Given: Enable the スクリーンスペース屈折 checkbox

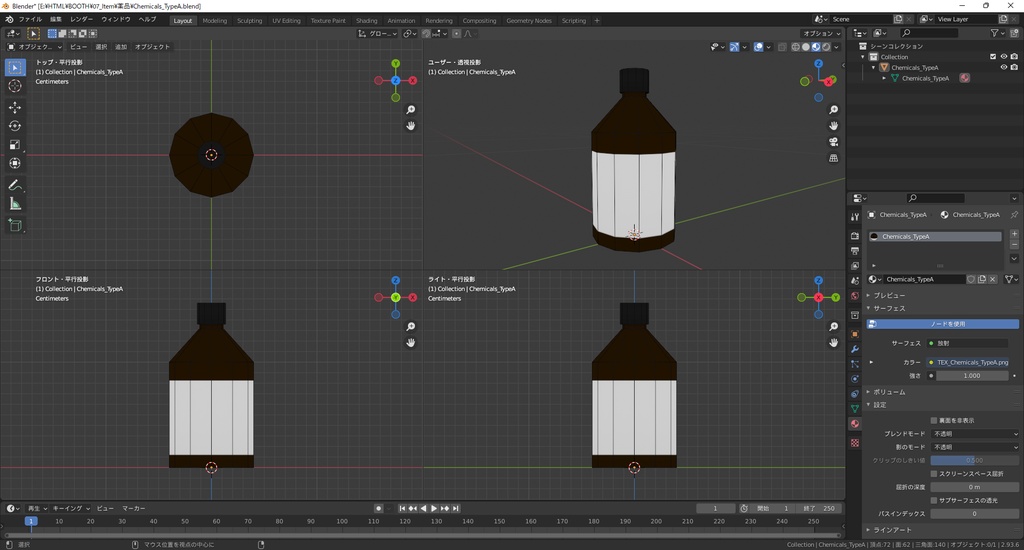Looking at the screenshot, I should pyautogui.click(x=934, y=473).
